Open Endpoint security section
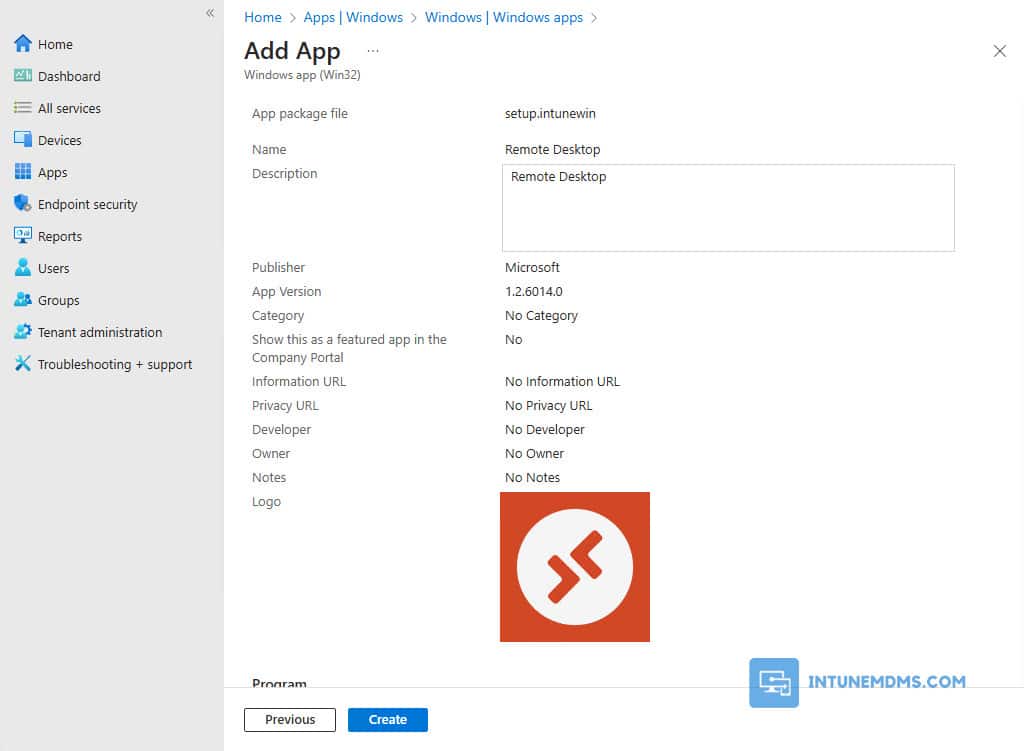 click(x=88, y=204)
